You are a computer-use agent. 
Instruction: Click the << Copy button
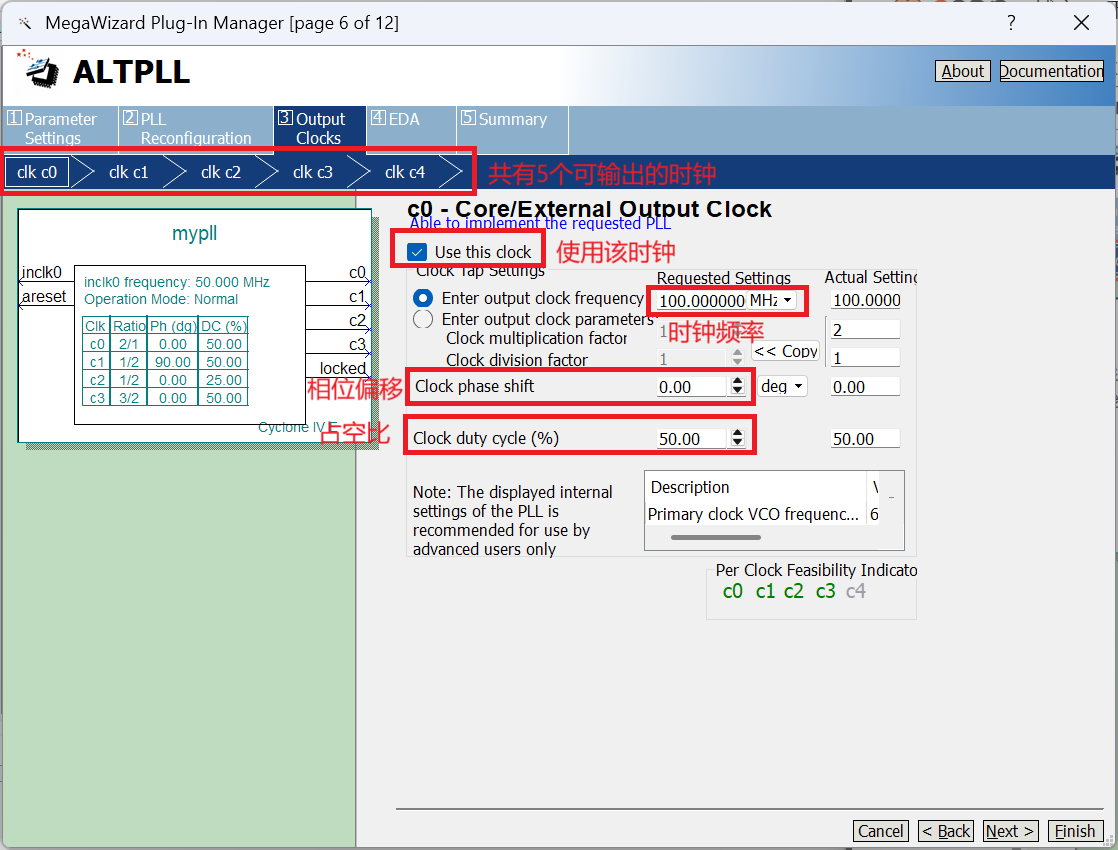(x=785, y=351)
